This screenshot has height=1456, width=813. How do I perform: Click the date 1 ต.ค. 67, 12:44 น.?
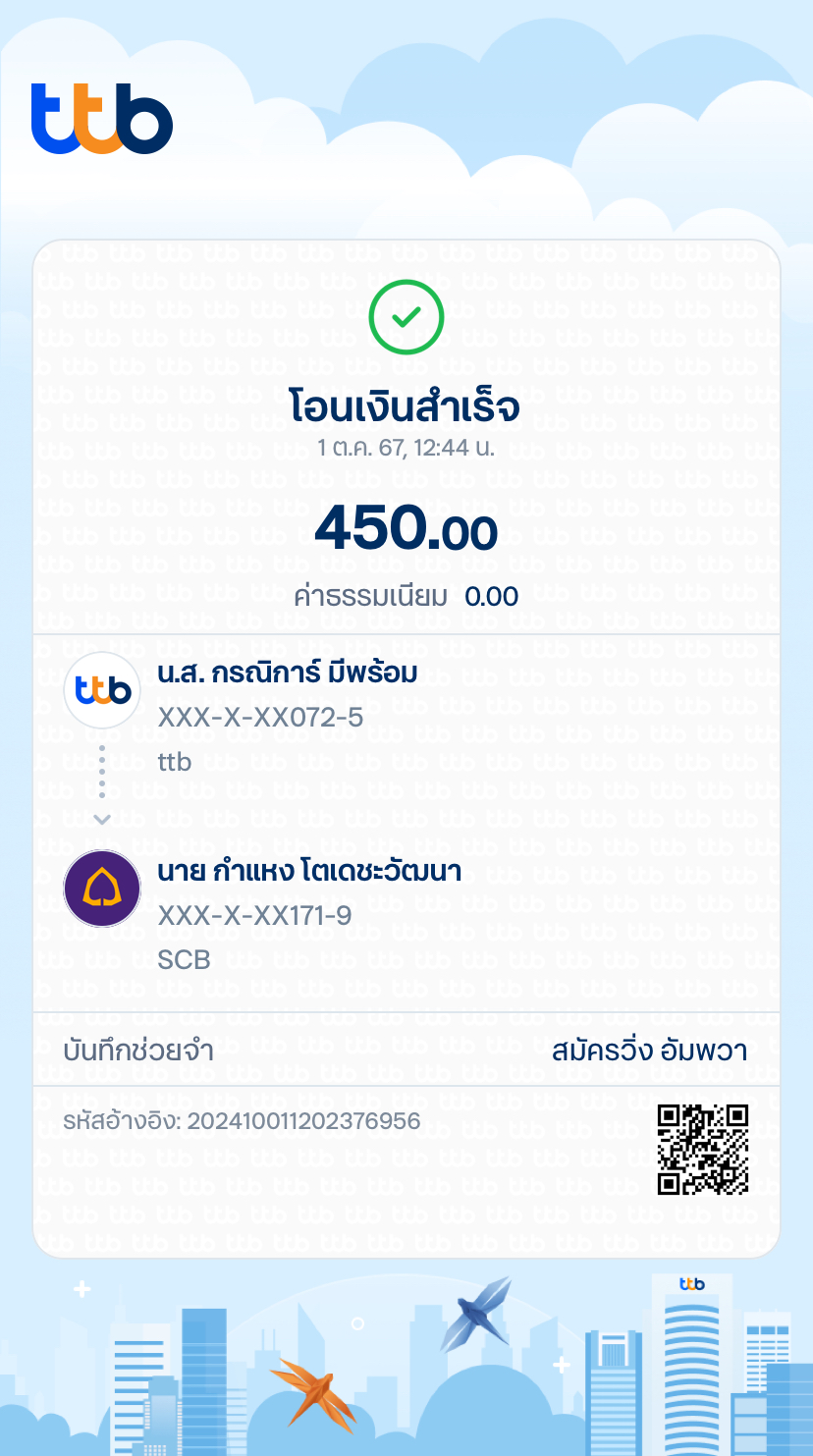pyautogui.click(x=406, y=449)
